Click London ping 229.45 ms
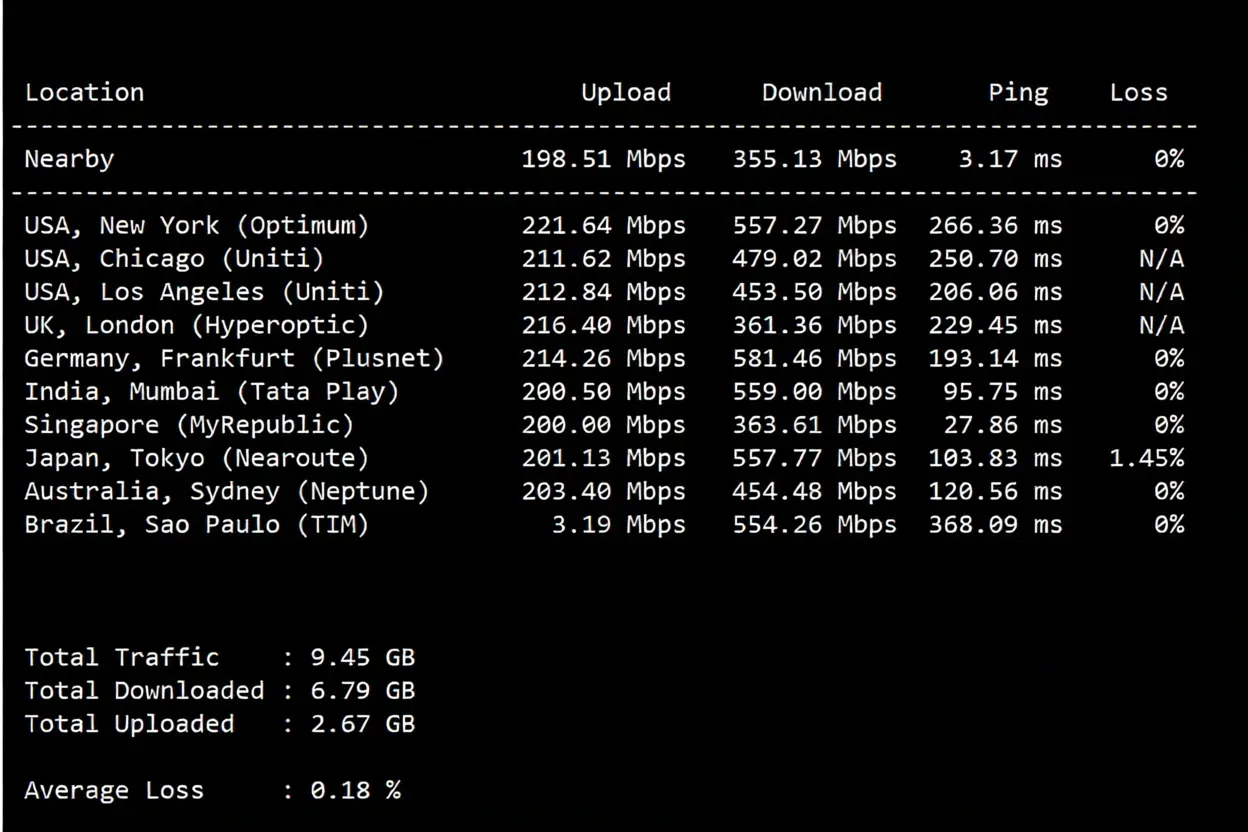Screen dimensions: 1248x832 click(995, 326)
